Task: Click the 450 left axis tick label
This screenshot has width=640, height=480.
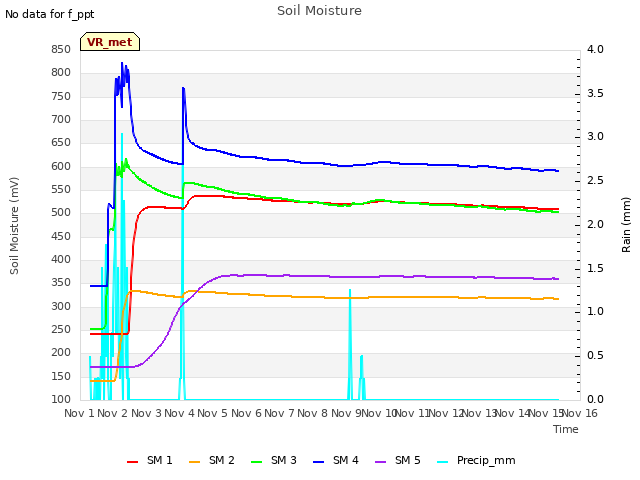Action: click(61, 236)
